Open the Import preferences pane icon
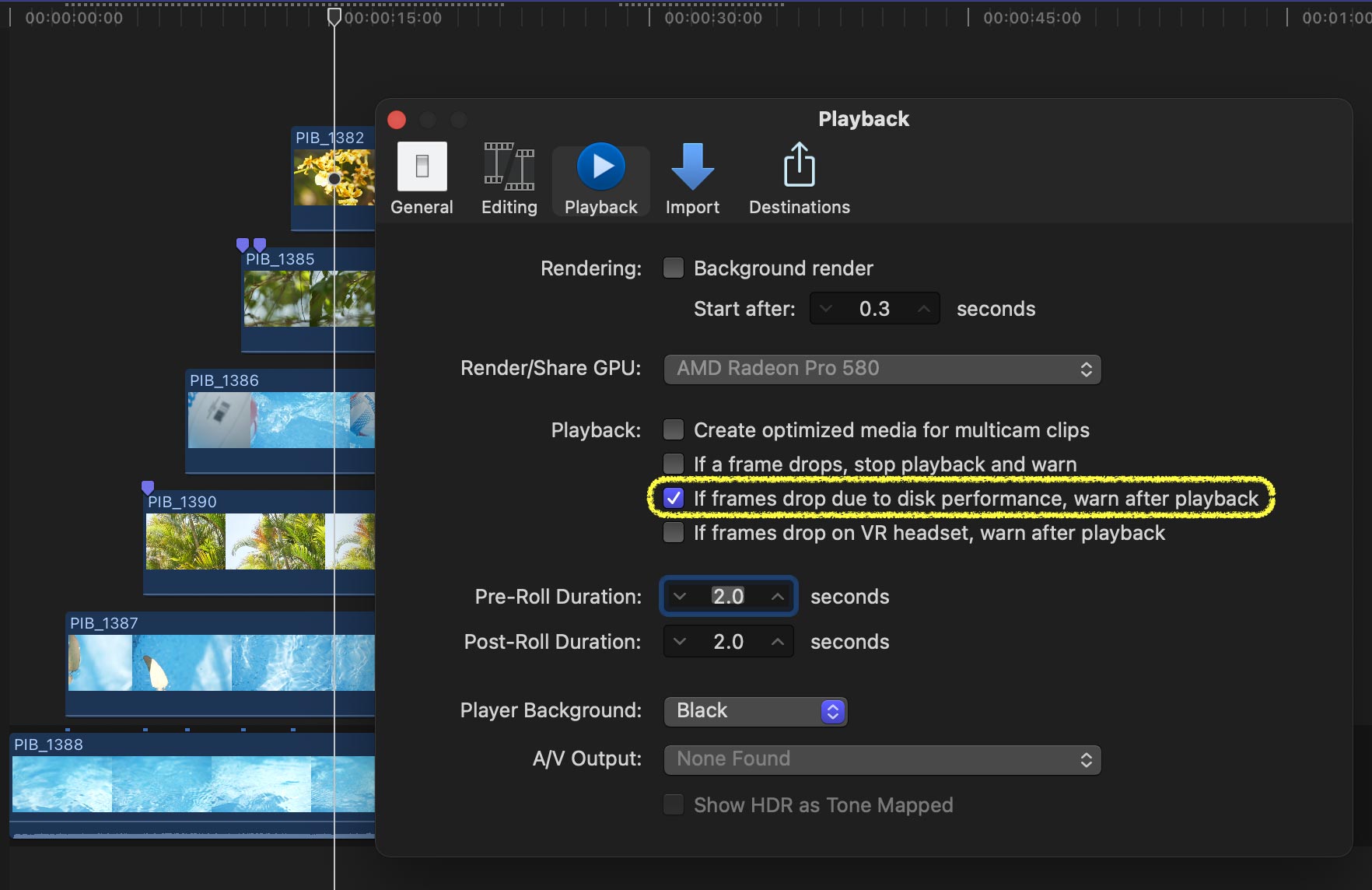Screen dimensions: 1372x890 [x=692, y=179]
